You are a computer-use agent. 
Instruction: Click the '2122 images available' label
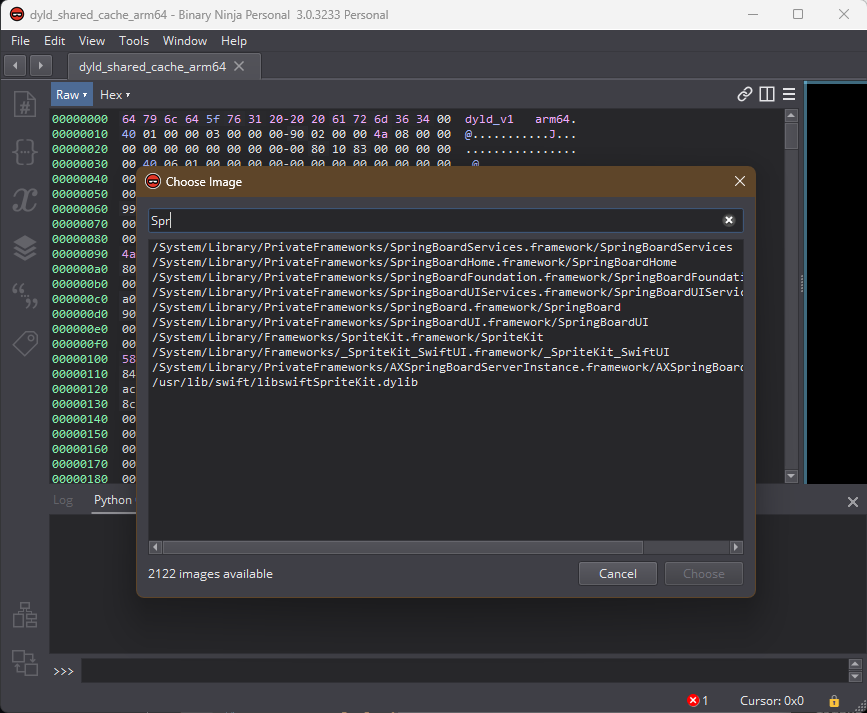click(x=210, y=574)
